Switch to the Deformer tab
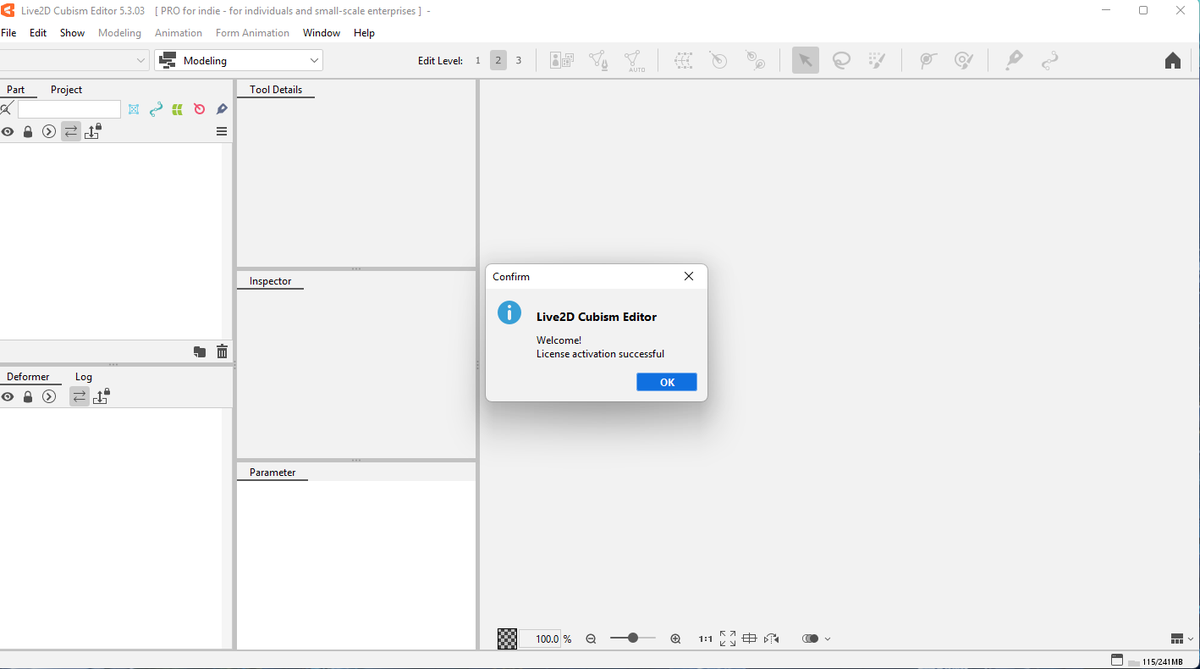This screenshot has height=669, width=1200. point(28,377)
